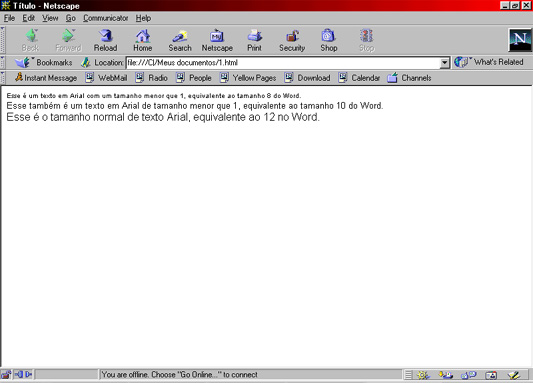Open the Yellow Pages shortcut
Image resolution: width=533 pixels, height=383 pixels.
point(248,78)
